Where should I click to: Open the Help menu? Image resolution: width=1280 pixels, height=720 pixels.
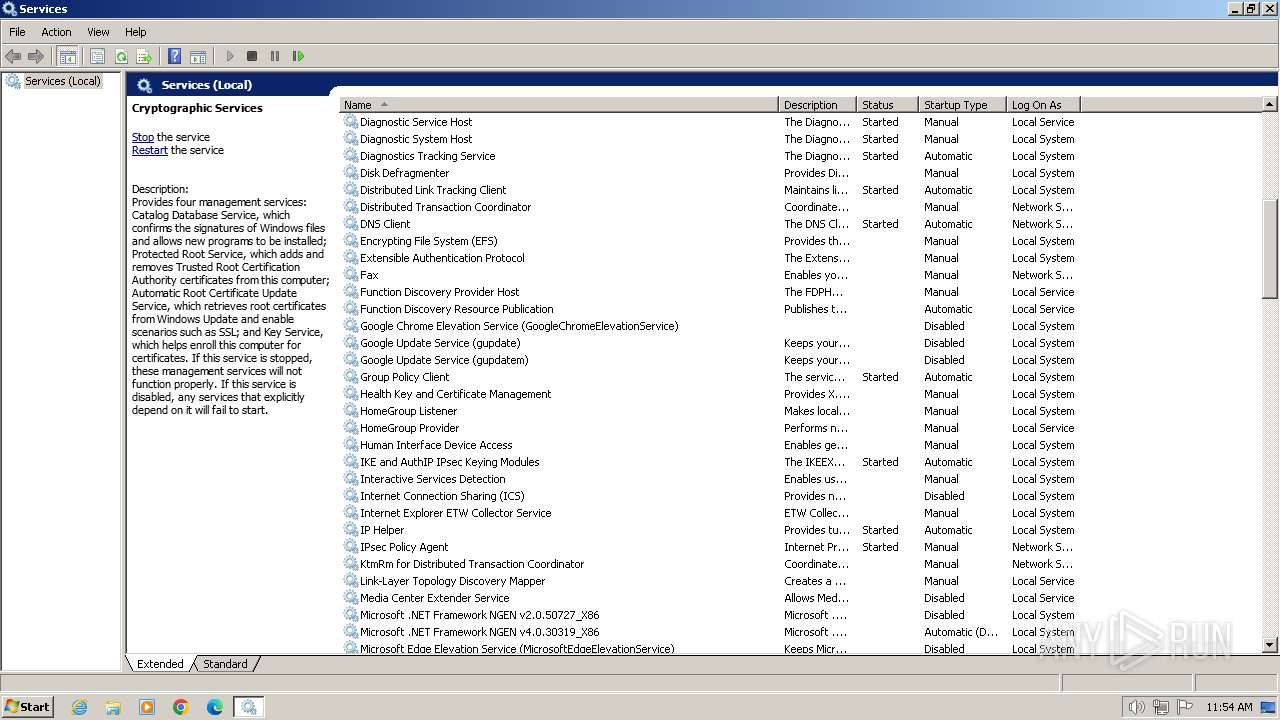click(135, 32)
